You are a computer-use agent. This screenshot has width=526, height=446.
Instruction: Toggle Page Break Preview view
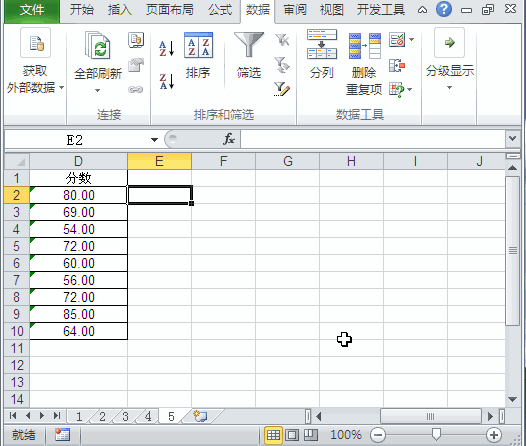(311, 435)
